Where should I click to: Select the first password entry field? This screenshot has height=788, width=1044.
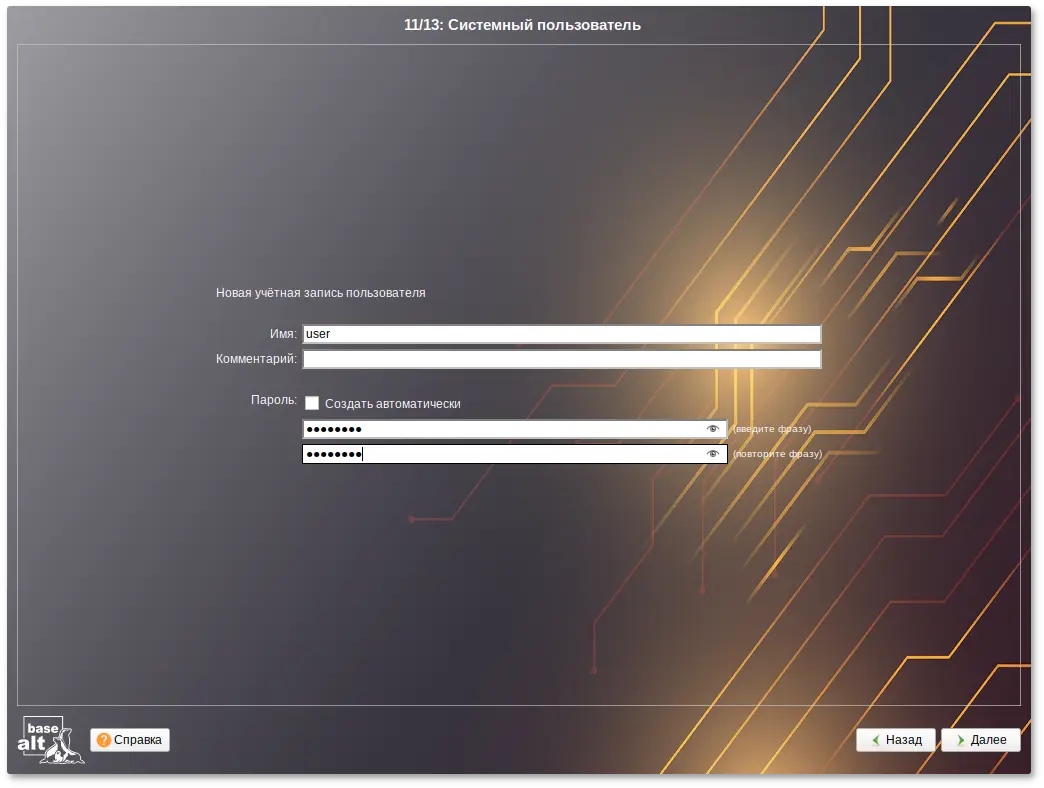tap(500, 429)
